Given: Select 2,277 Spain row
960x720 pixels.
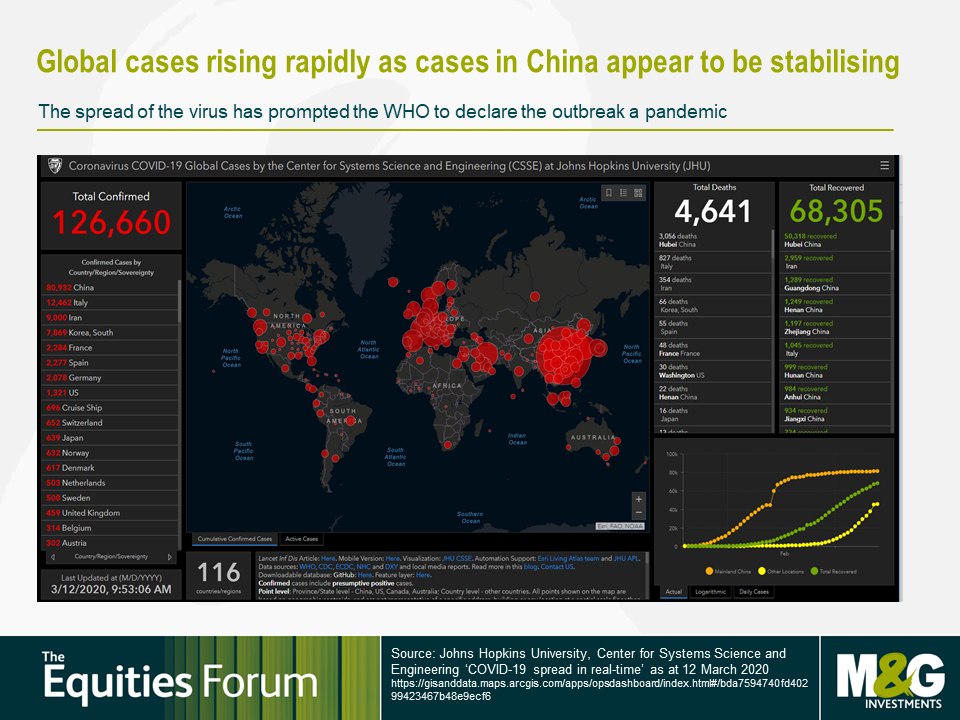Looking at the screenshot, I should pyautogui.click(x=110, y=362).
